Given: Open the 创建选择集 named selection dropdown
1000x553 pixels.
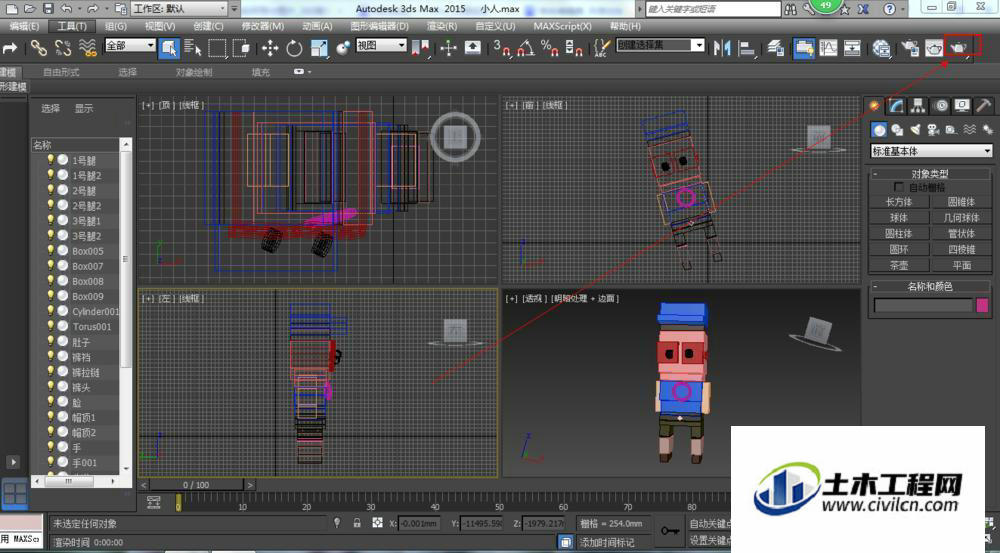Looking at the screenshot, I should coord(660,45).
